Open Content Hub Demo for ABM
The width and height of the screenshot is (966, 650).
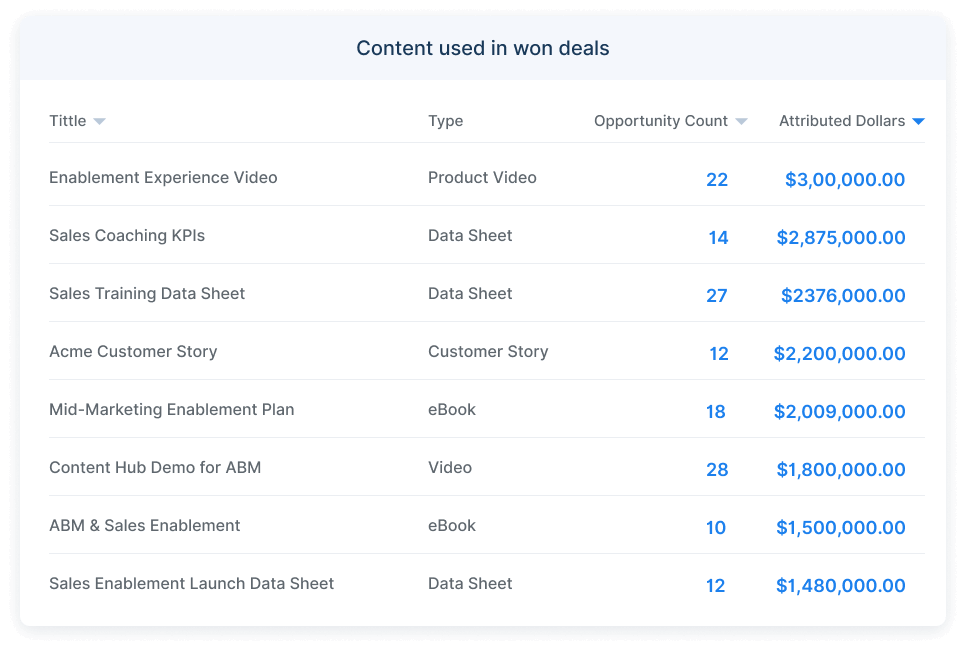pos(155,468)
